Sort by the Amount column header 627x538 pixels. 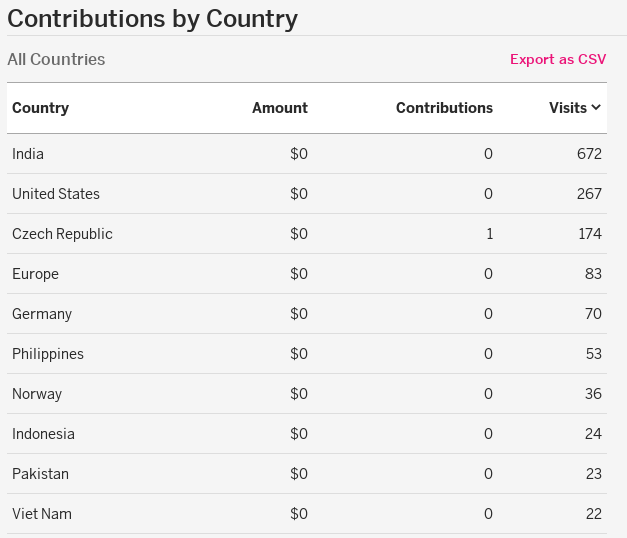point(280,108)
